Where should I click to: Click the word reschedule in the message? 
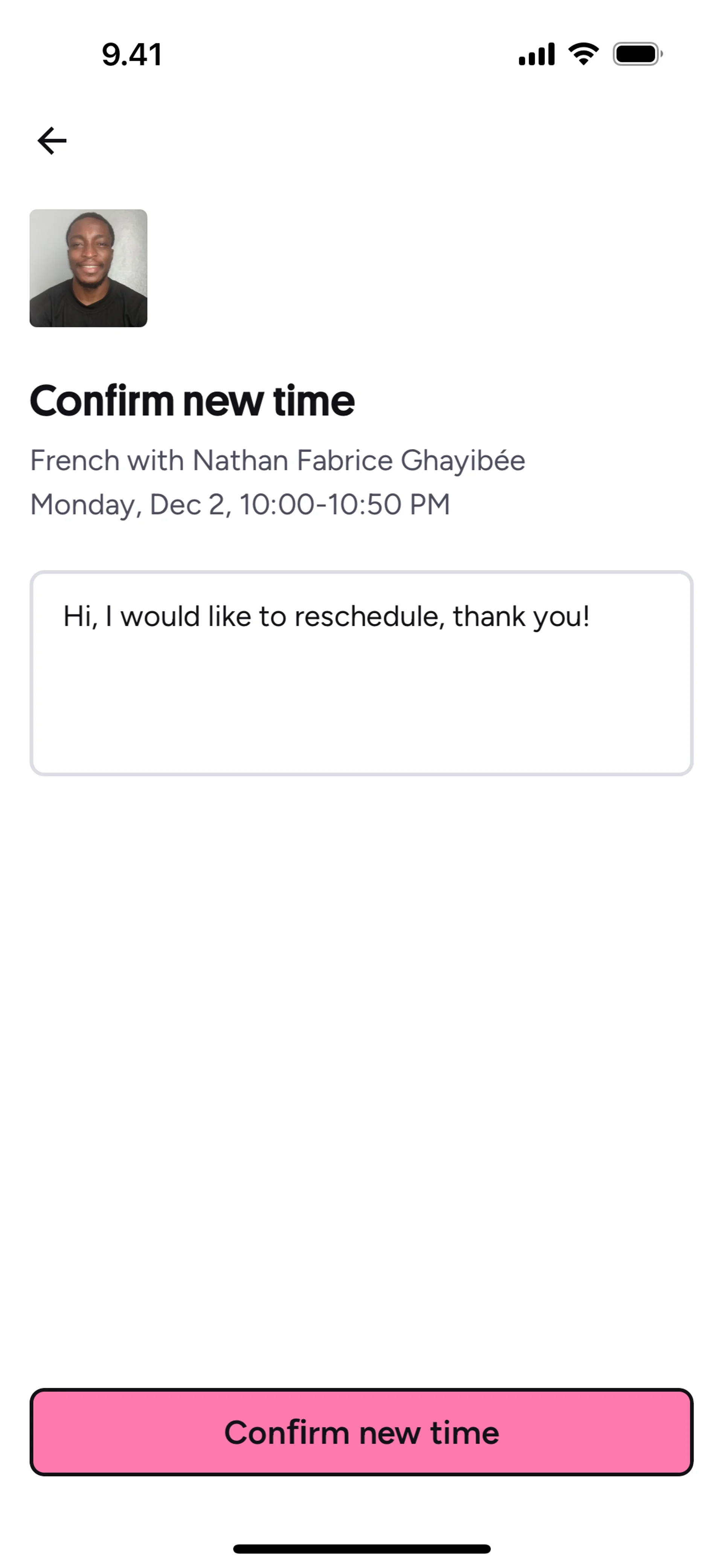369,617
